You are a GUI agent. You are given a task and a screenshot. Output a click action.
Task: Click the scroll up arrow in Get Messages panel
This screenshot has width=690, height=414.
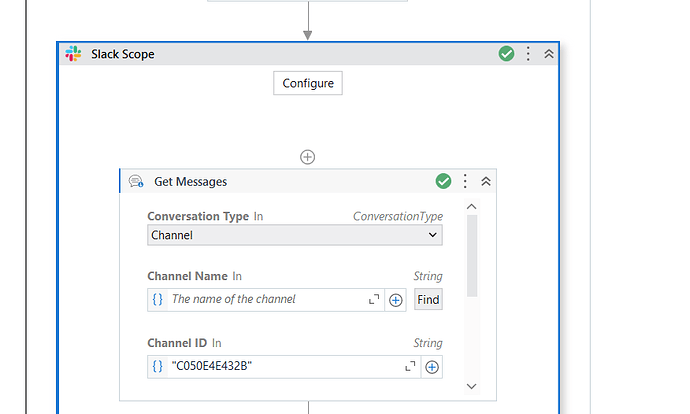471,206
